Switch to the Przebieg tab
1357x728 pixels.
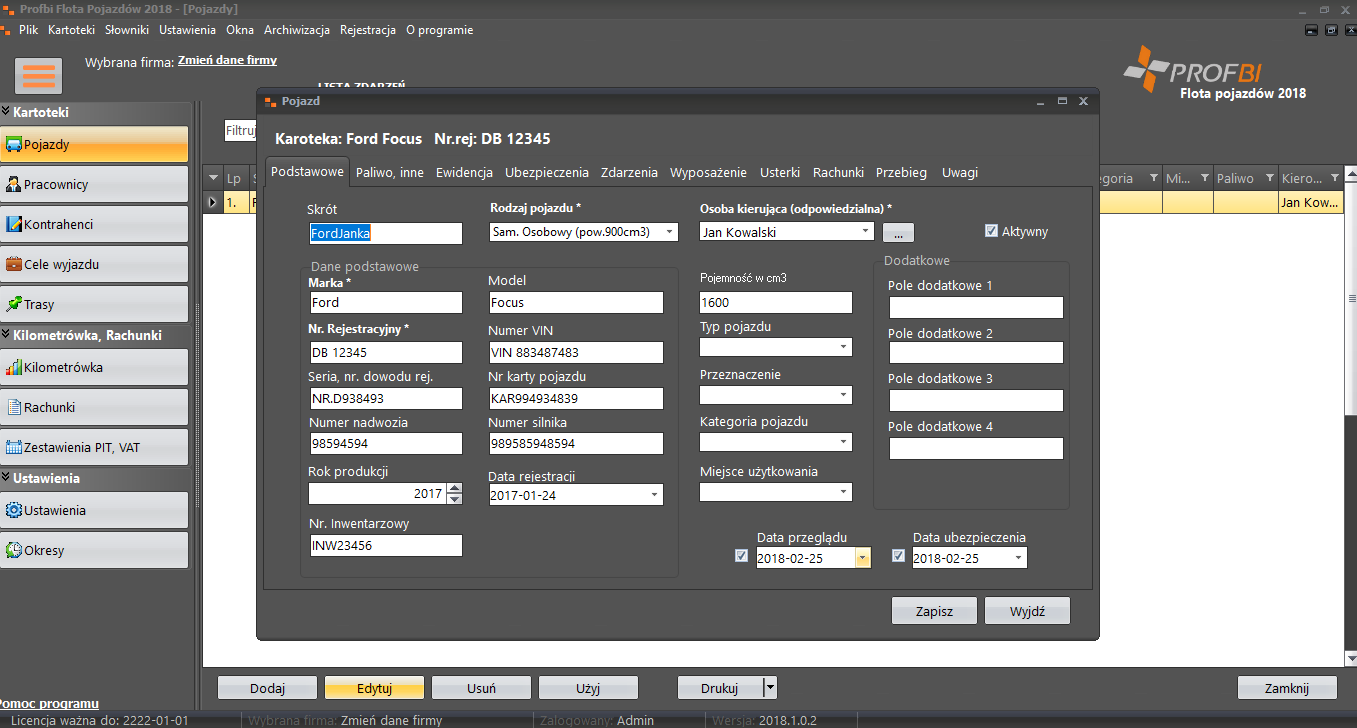tap(901, 172)
